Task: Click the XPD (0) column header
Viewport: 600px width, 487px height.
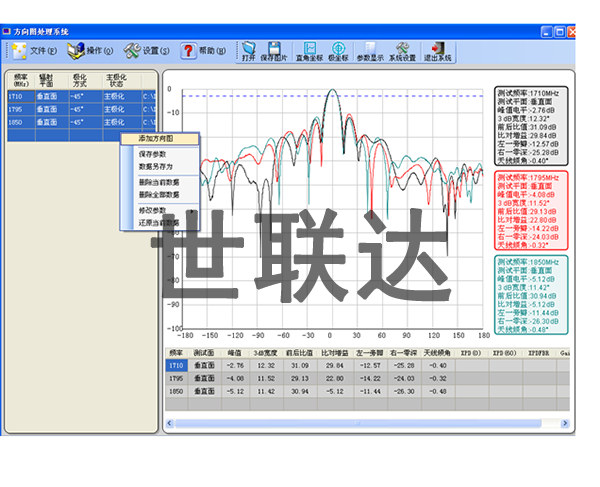Action: pos(472,353)
